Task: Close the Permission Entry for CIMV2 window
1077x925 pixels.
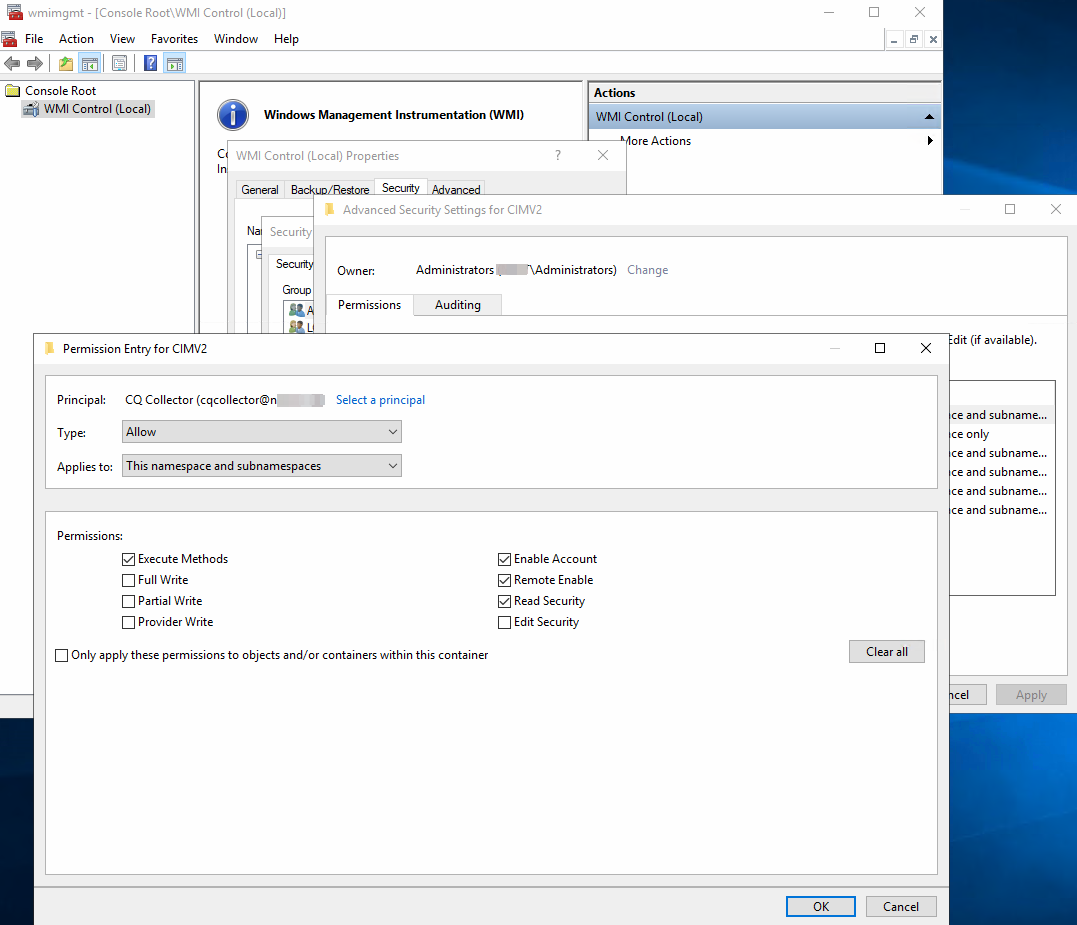Action: point(926,348)
